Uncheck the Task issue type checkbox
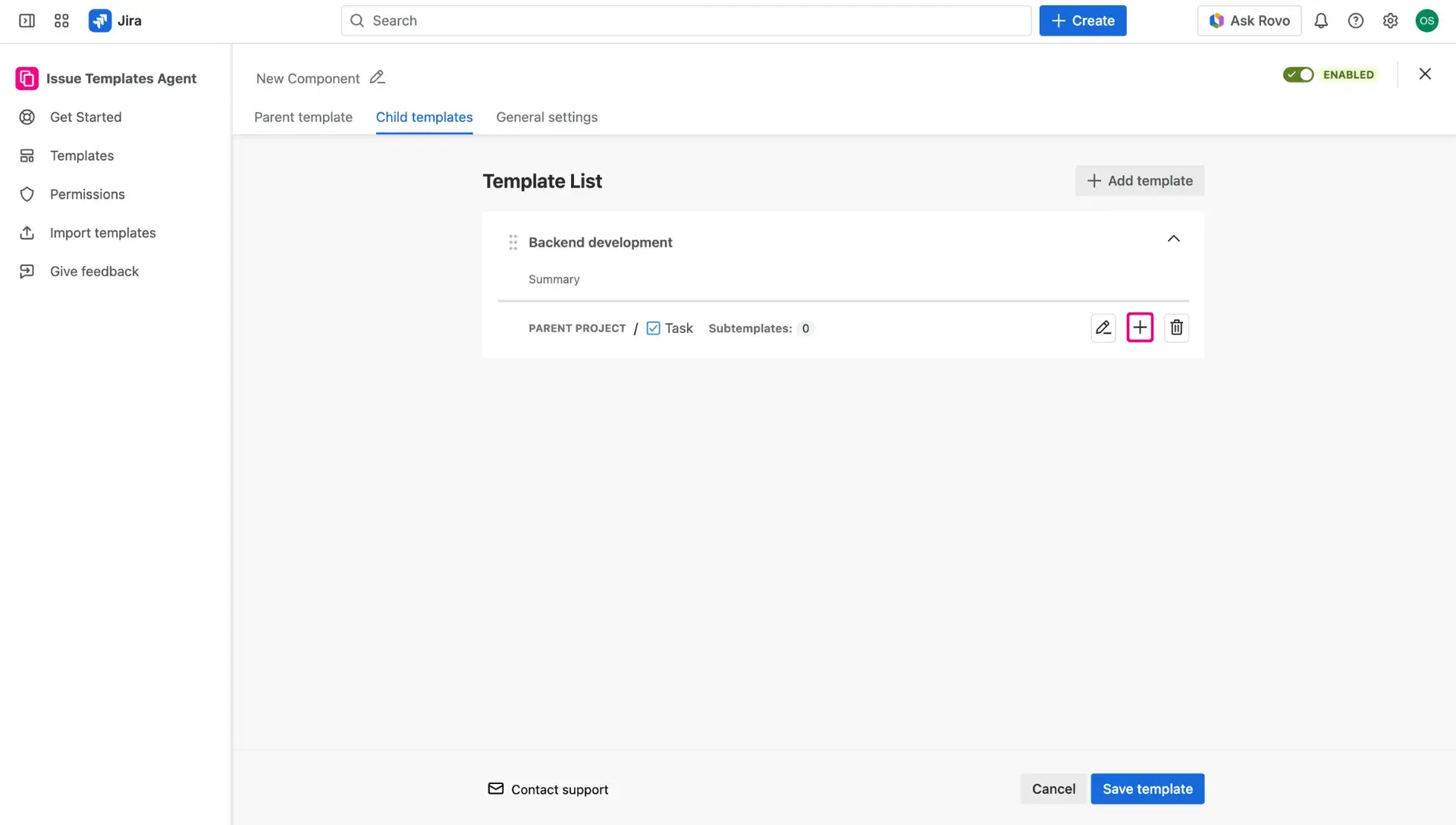 (653, 328)
